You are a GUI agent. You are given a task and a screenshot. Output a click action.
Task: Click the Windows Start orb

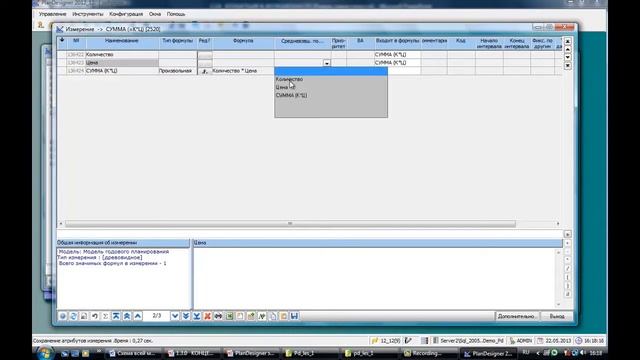[x=45, y=353]
